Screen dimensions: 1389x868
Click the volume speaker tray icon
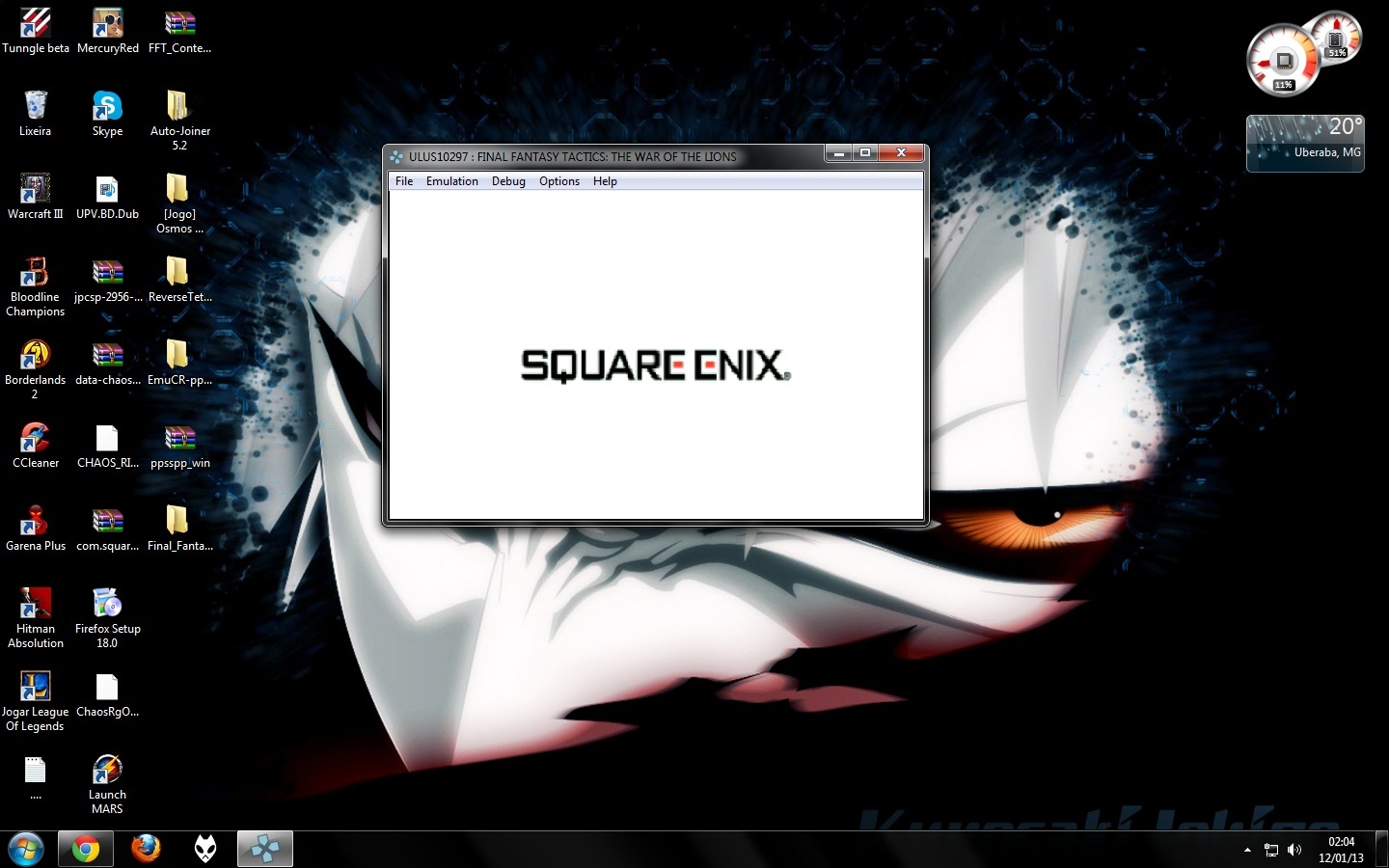click(x=1294, y=850)
